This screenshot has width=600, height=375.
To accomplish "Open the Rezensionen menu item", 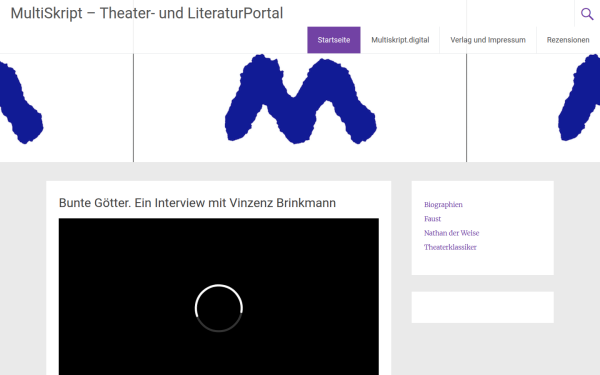I will [568, 40].
